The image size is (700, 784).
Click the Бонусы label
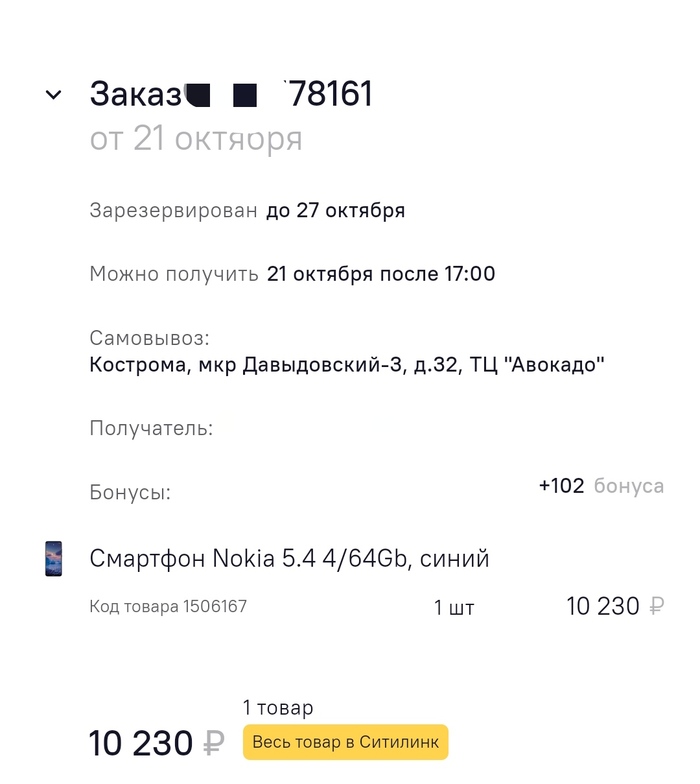tap(130, 492)
